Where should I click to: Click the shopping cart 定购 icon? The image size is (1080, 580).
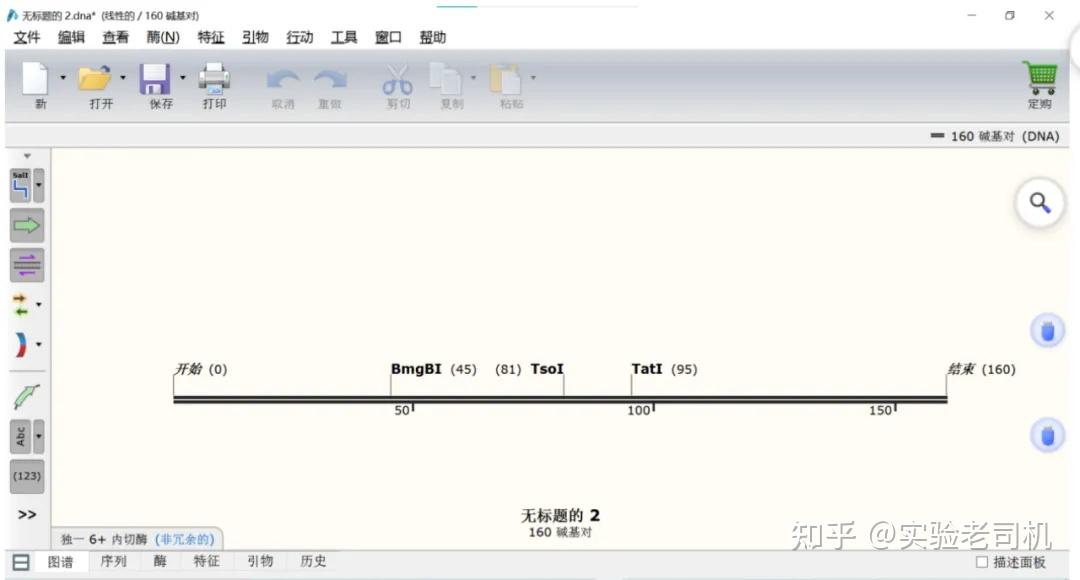point(1040,78)
